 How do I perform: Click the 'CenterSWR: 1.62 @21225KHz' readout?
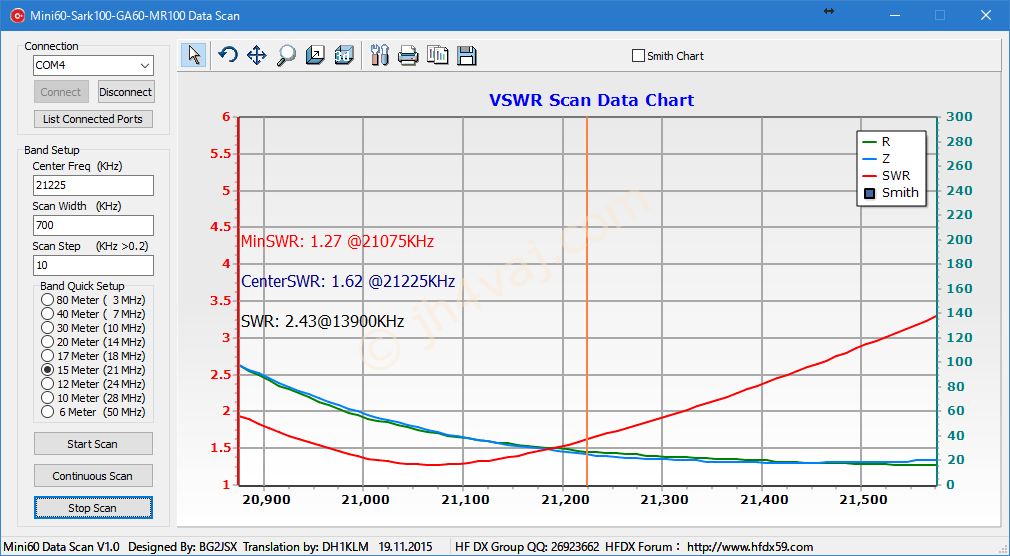[x=348, y=282]
